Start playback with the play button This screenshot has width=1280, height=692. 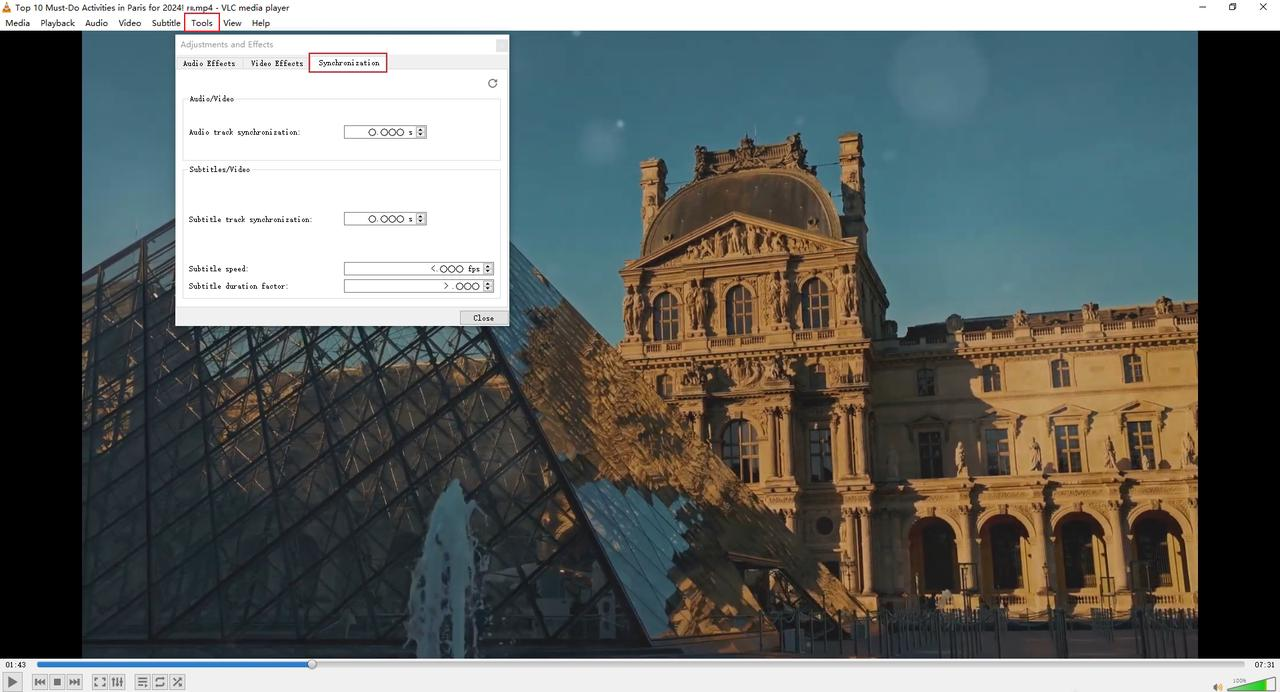[x=12, y=682]
